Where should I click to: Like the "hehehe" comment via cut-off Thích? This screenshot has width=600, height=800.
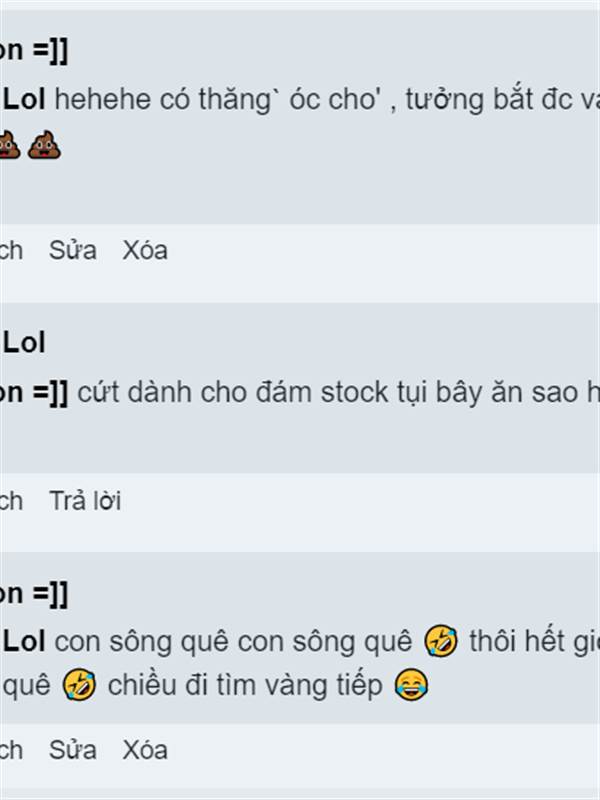(x=11, y=251)
